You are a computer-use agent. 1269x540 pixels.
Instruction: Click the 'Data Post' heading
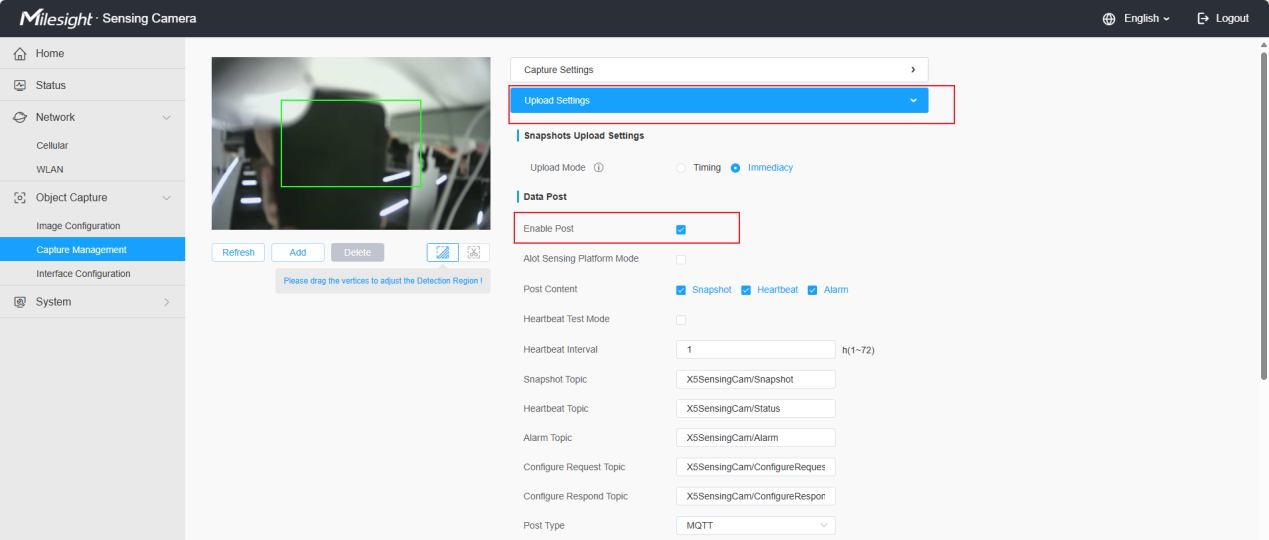pyautogui.click(x=545, y=197)
